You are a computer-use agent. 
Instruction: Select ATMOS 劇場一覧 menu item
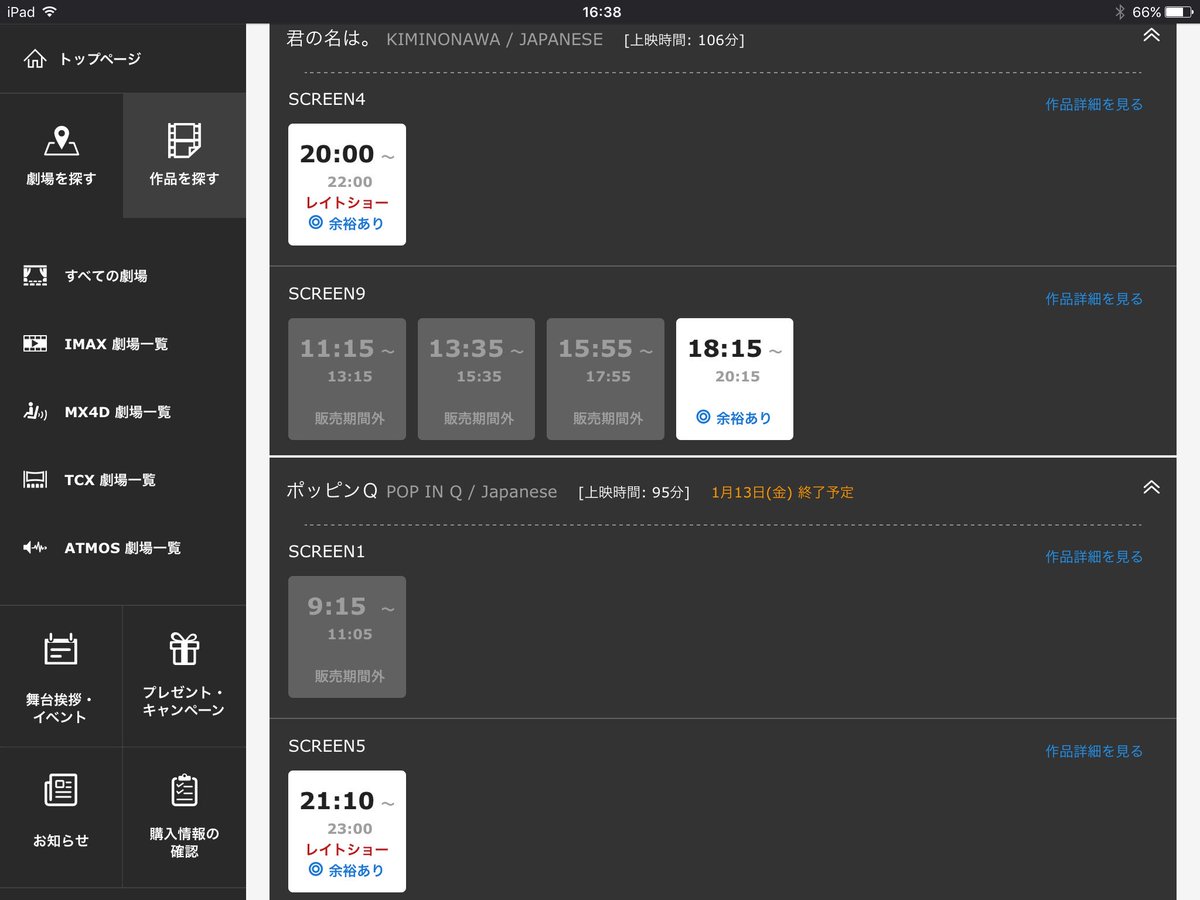coord(123,548)
